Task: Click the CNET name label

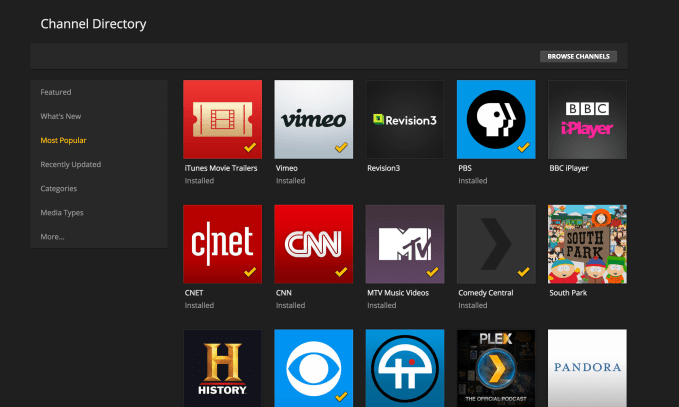Action: tap(194, 293)
